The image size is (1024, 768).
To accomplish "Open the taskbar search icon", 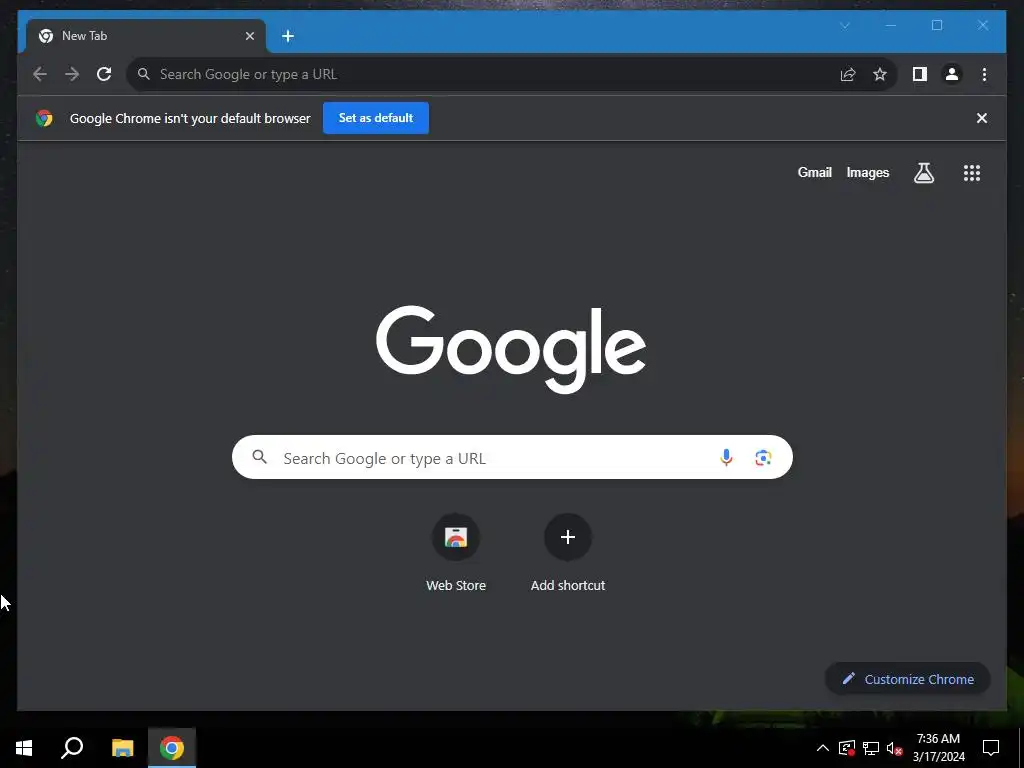I will pos(72,748).
